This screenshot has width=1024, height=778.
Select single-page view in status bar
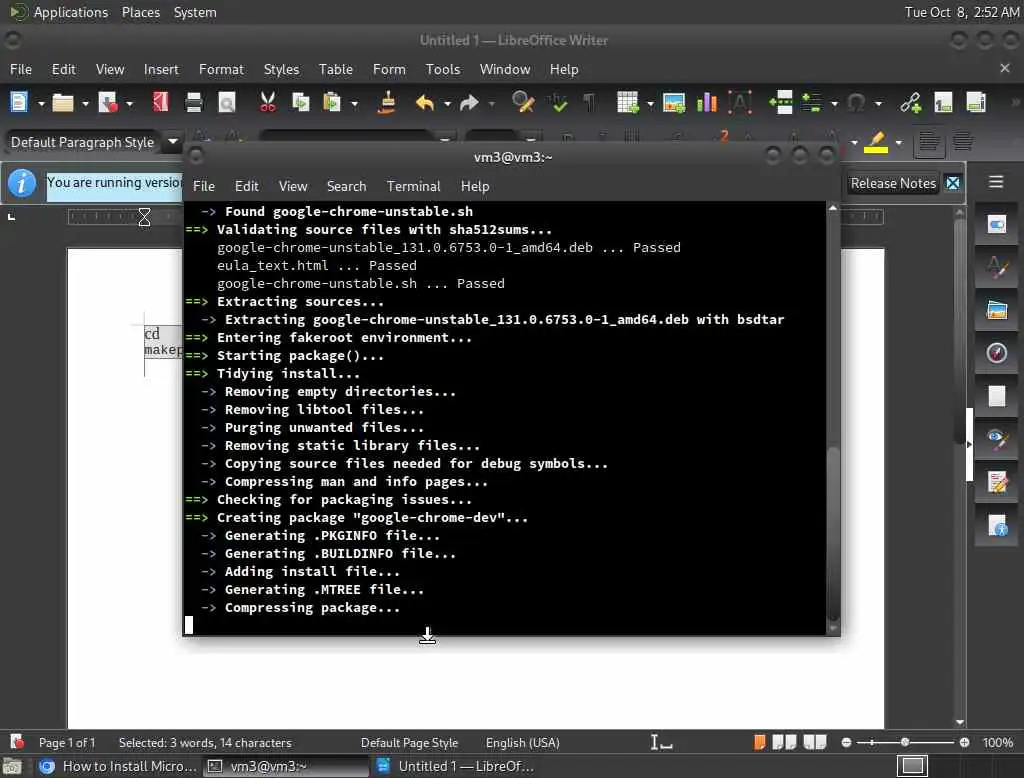759,743
